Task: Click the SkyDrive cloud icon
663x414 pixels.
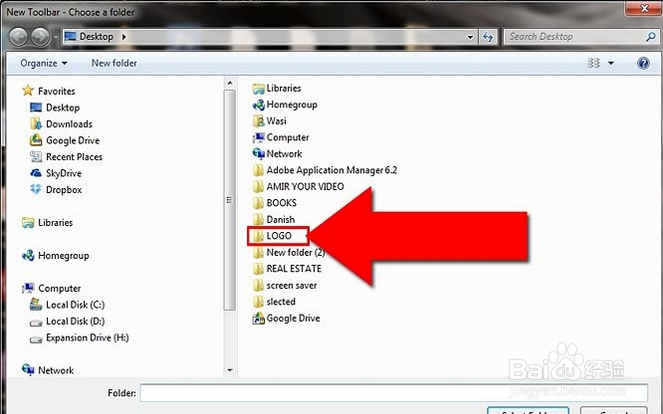Action: pos(36,173)
